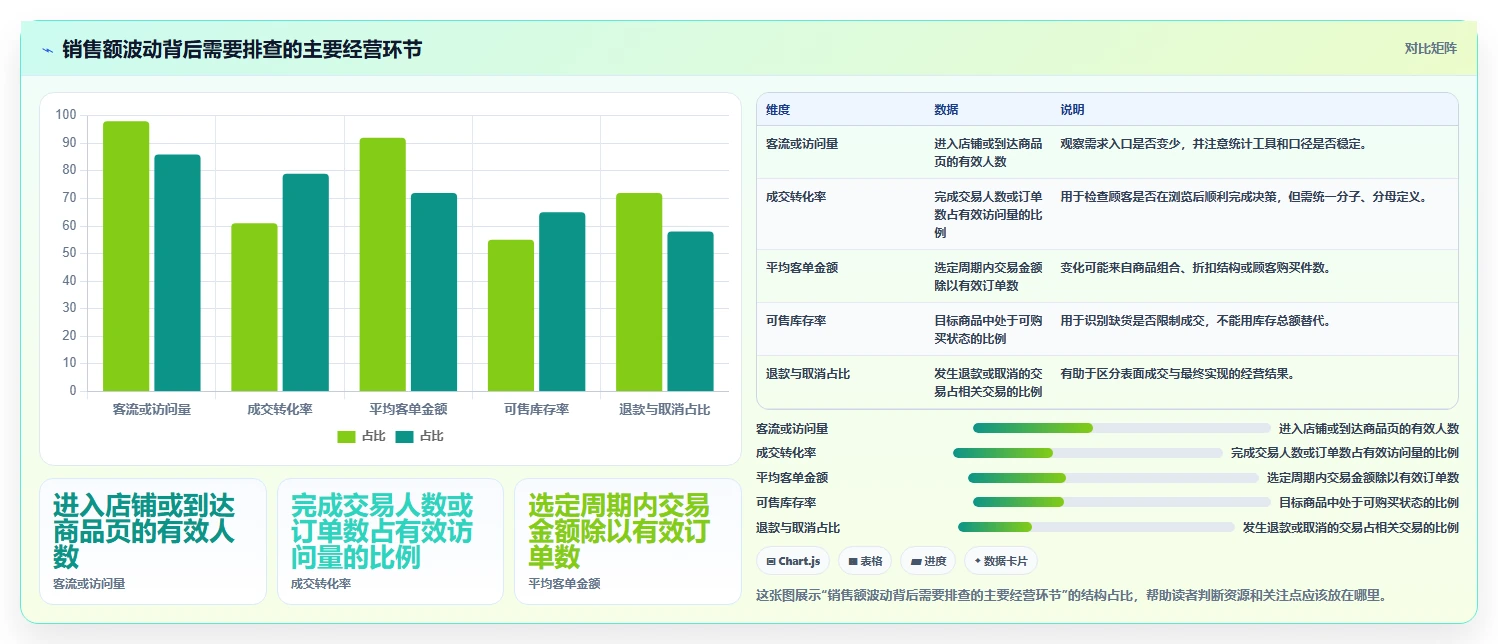This screenshot has width=1498, height=644.
Task: Click the light green bar for 客流或访问量
Action: click(126, 256)
